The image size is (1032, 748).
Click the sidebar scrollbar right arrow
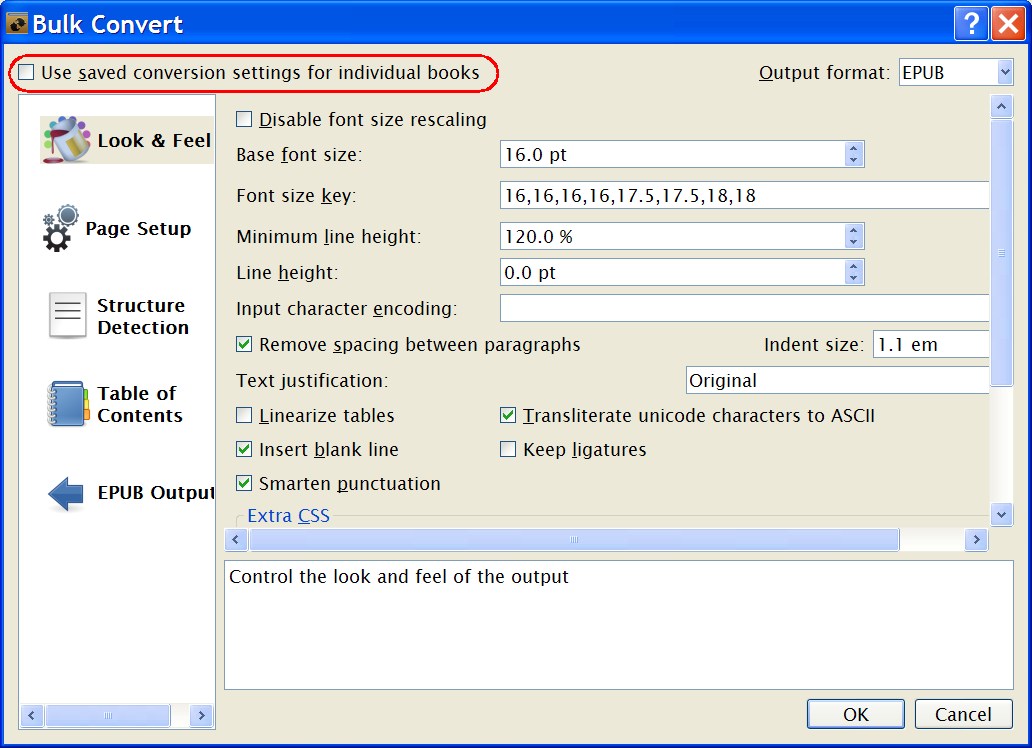coord(201,715)
